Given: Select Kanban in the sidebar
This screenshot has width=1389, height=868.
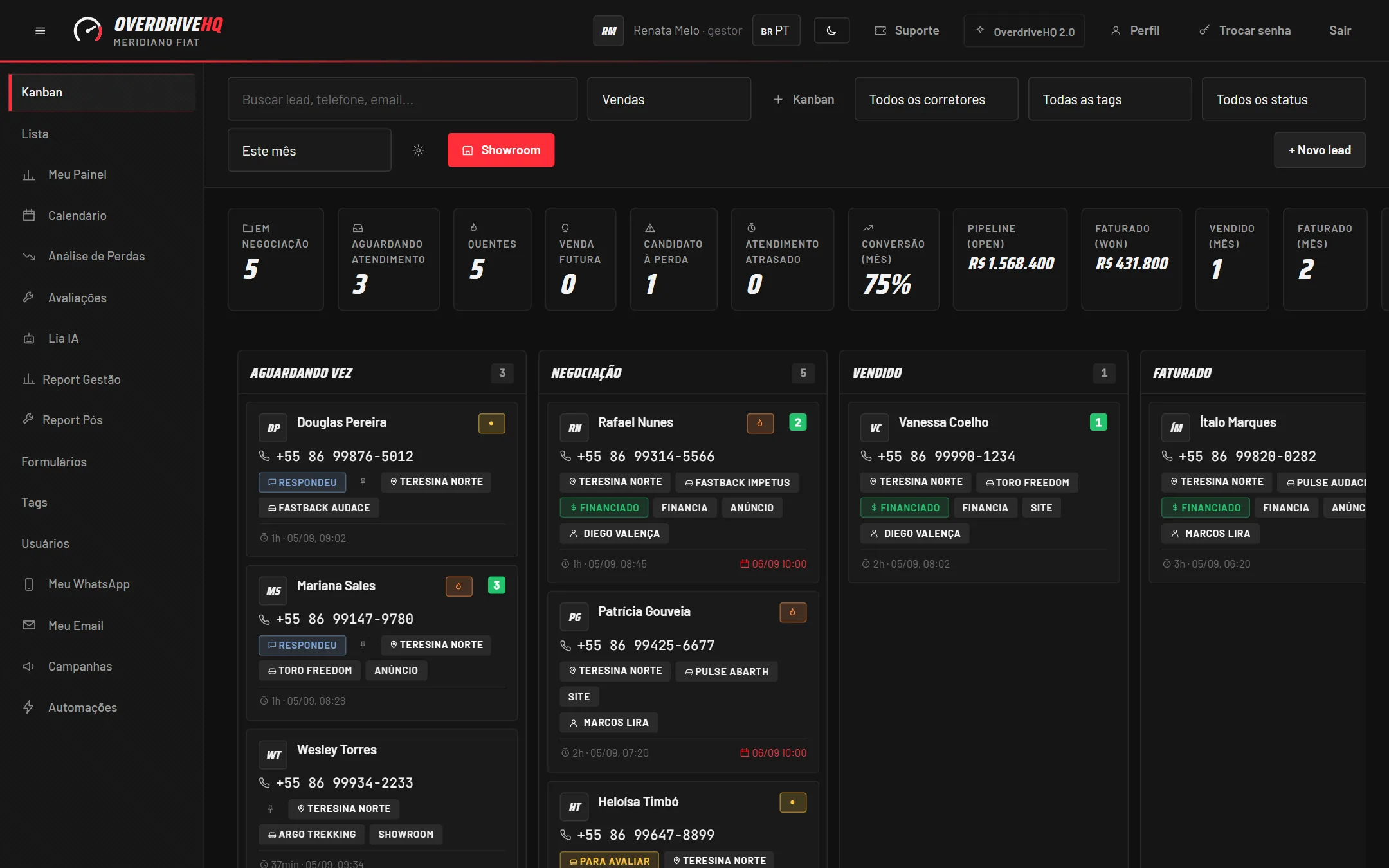Looking at the screenshot, I should point(102,92).
